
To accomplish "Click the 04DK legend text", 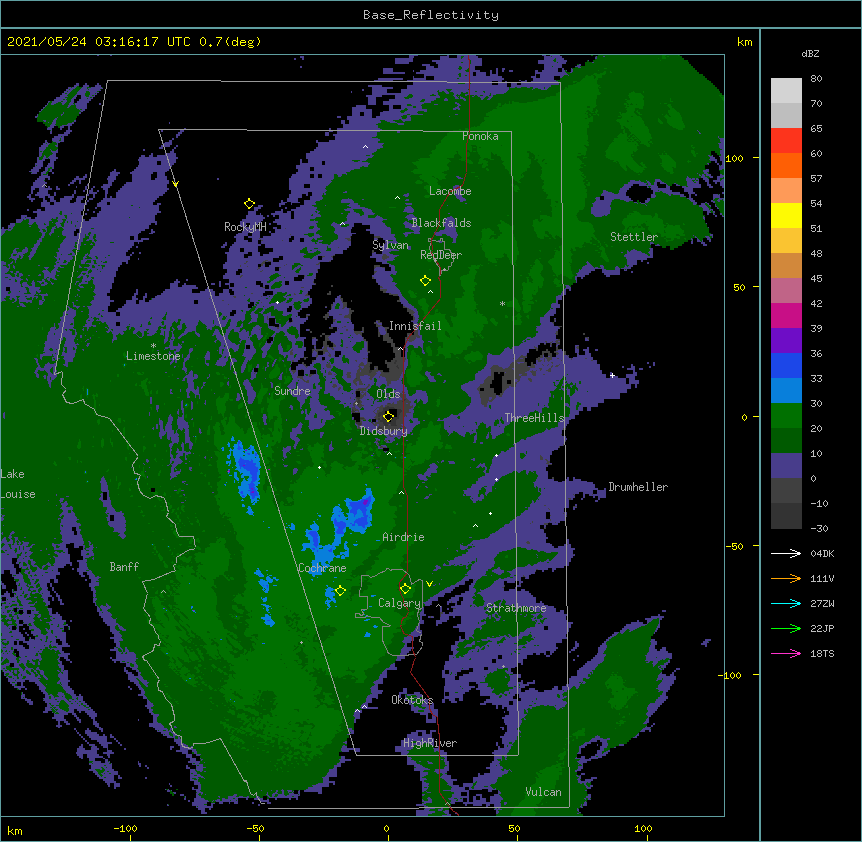I will pos(822,553).
